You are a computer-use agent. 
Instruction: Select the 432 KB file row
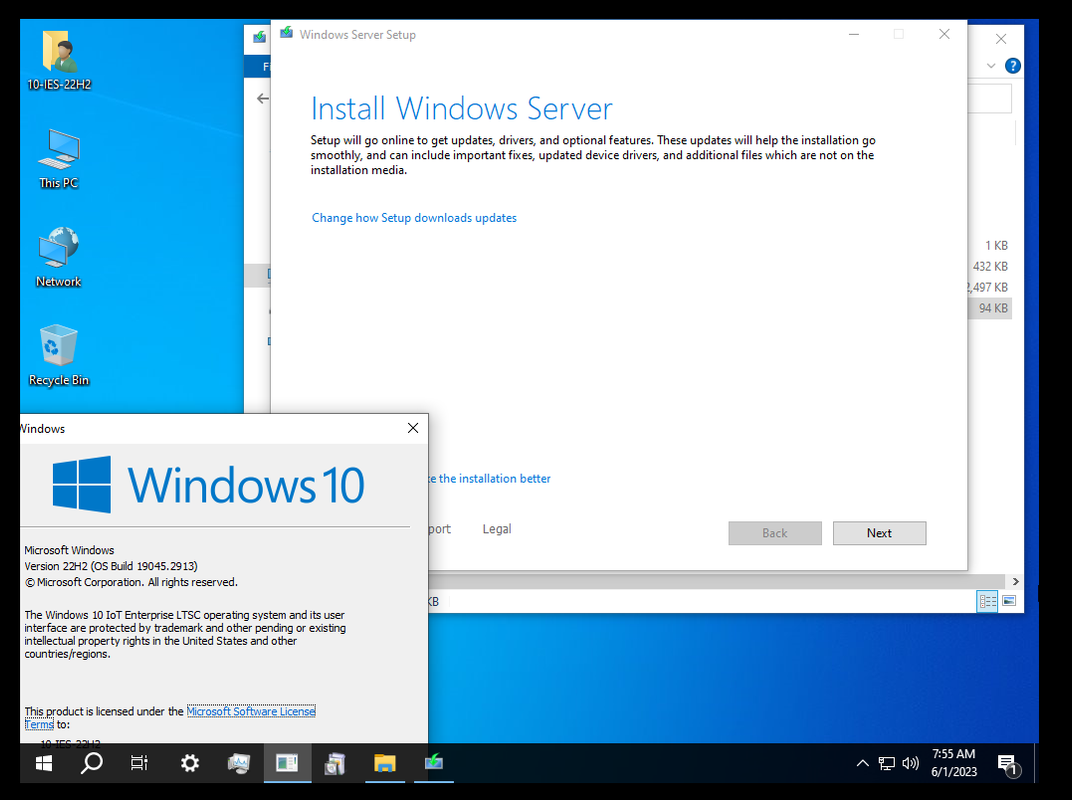(x=989, y=267)
